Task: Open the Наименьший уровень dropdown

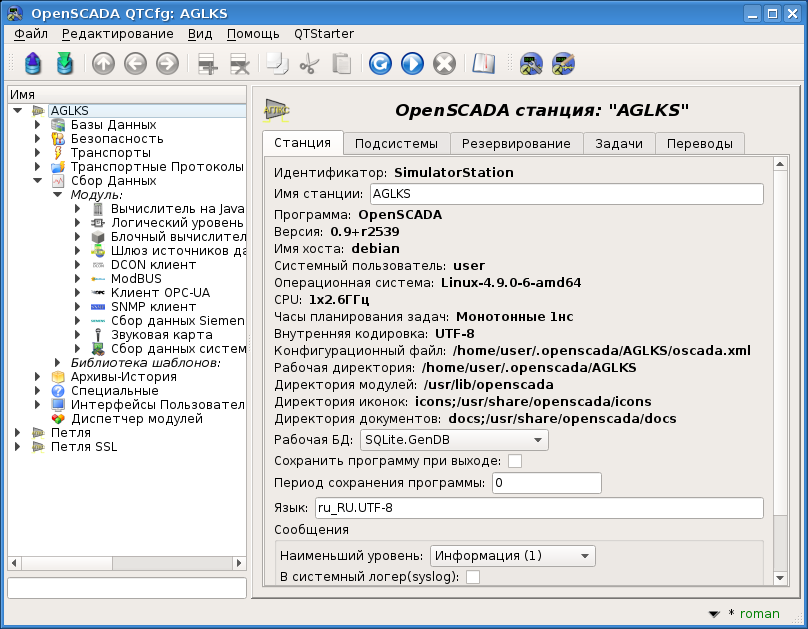Action: tap(512, 556)
